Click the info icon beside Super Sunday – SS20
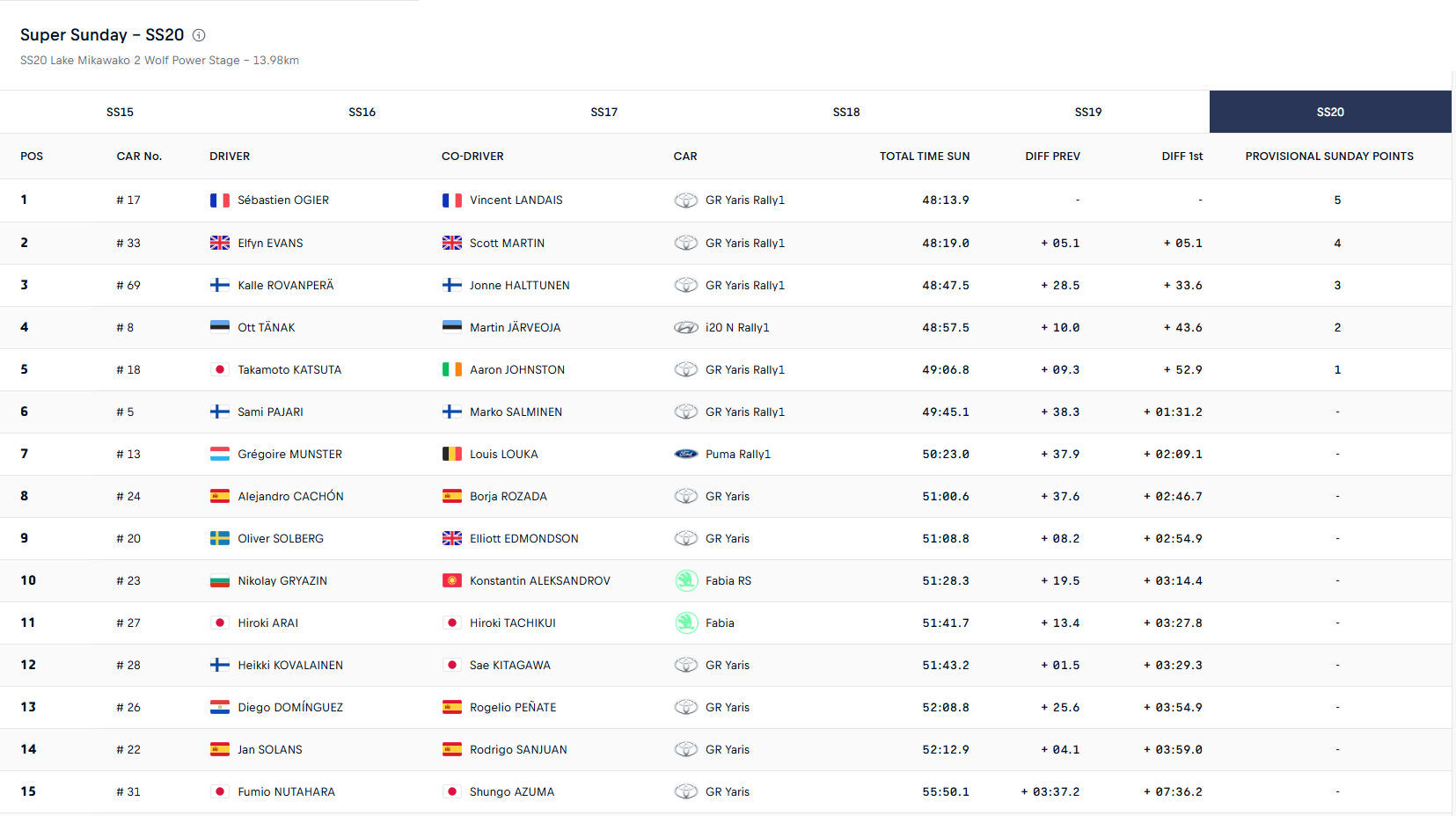 tap(199, 35)
